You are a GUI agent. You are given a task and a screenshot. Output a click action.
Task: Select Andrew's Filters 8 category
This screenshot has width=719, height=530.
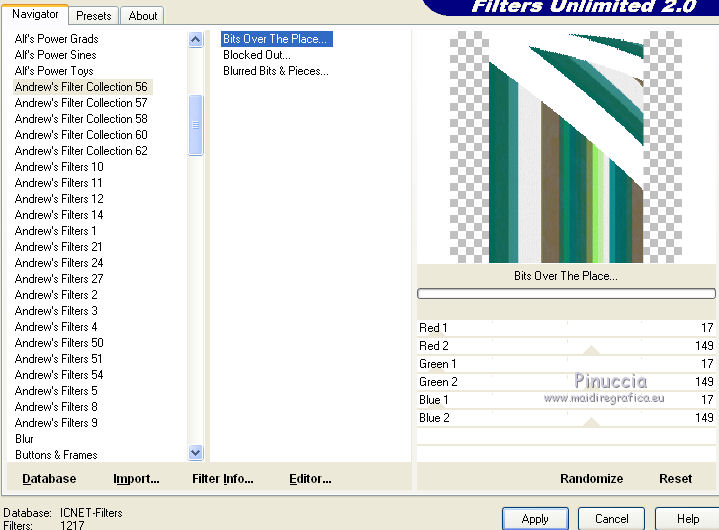point(56,407)
